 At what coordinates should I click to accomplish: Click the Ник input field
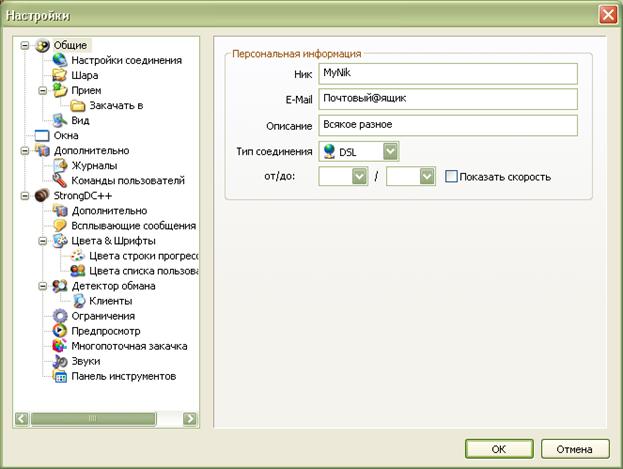click(x=448, y=74)
